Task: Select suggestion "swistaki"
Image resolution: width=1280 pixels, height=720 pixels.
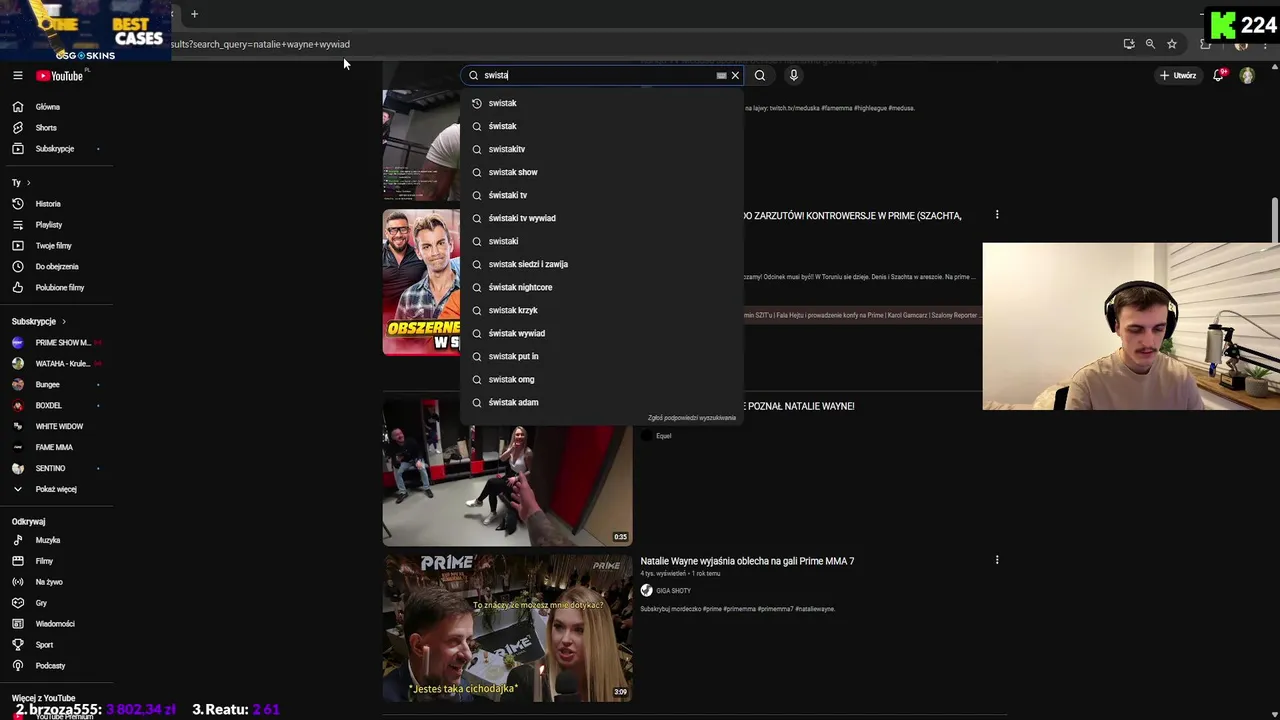Action: [x=602, y=241]
